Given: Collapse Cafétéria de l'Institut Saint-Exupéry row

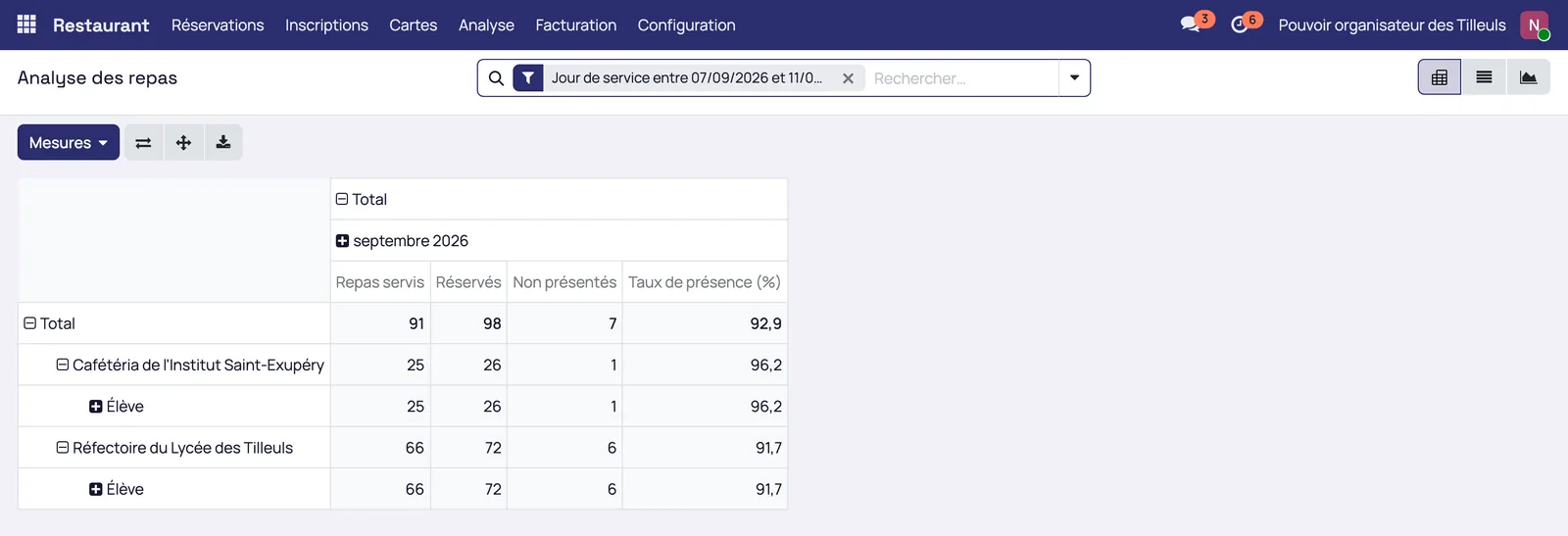Looking at the screenshot, I should [x=190, y=365].
